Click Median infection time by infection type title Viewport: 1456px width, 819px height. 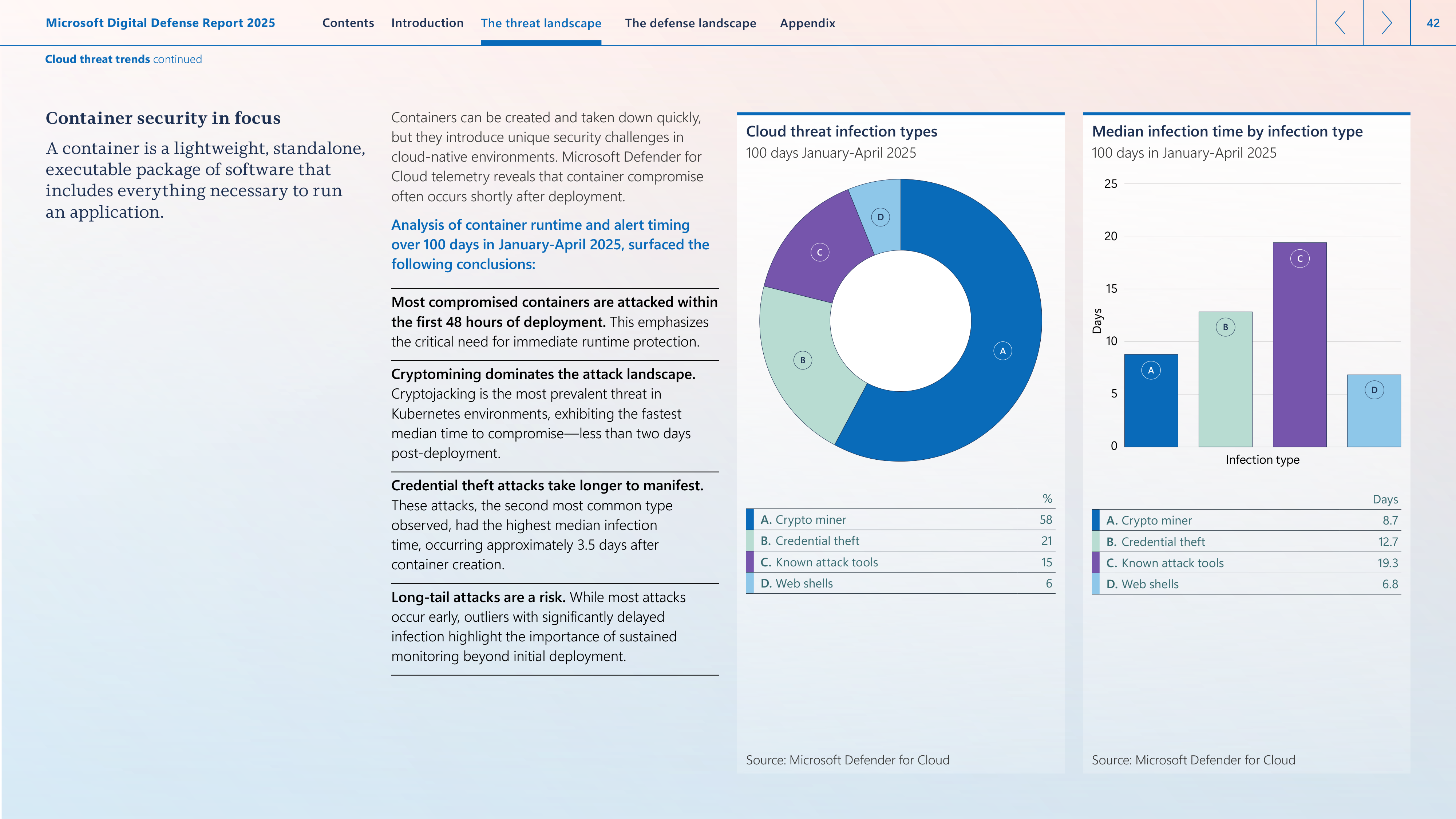1227,132
